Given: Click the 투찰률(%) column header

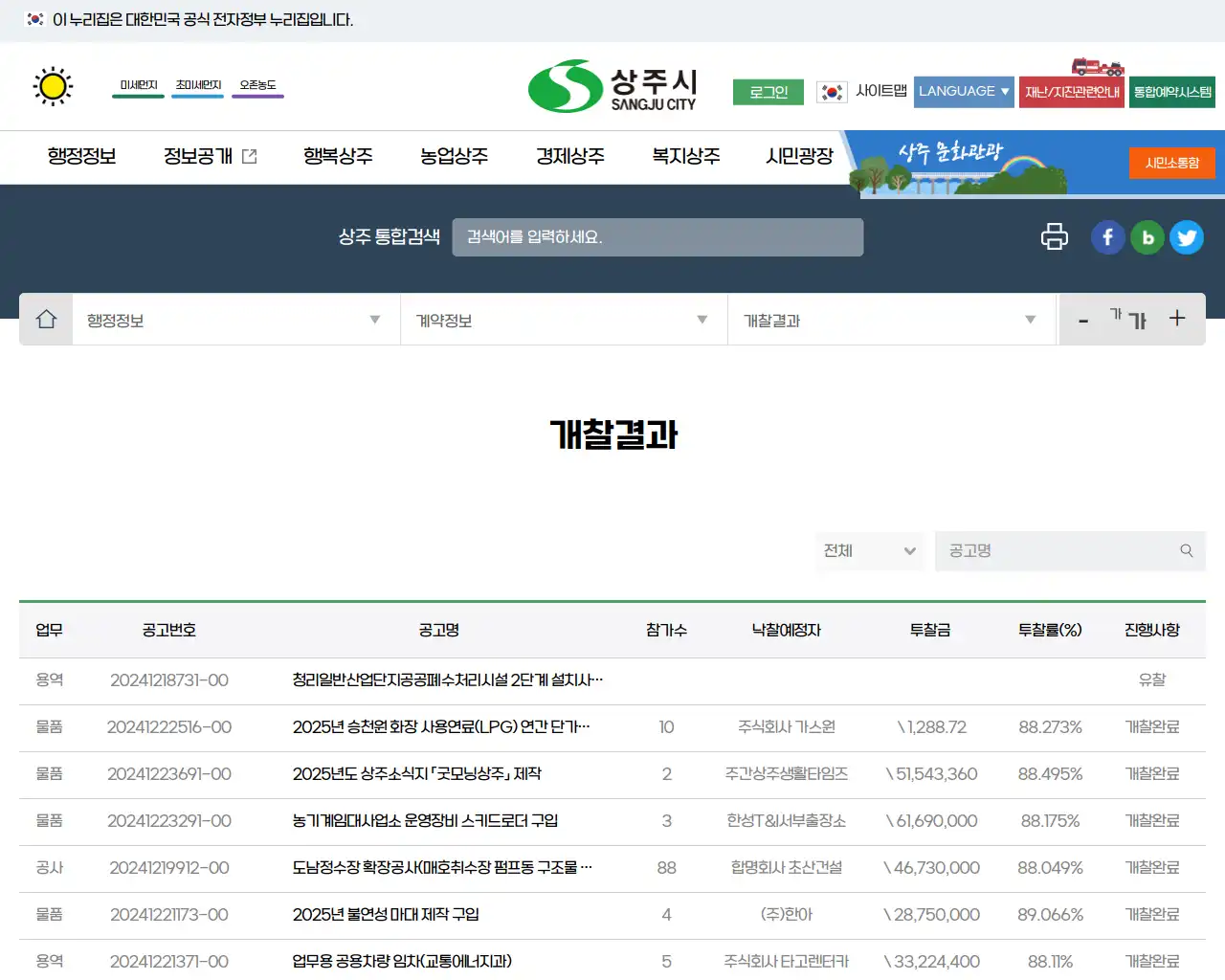Looking at the screenshot, I should pyautogui.click(x=1050, y=630).
